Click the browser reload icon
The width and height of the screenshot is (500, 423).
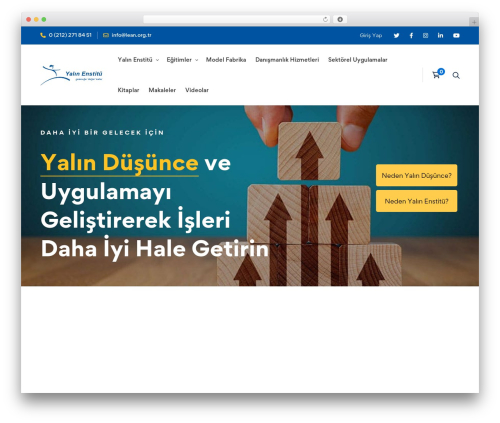click(x=325, y=19)
